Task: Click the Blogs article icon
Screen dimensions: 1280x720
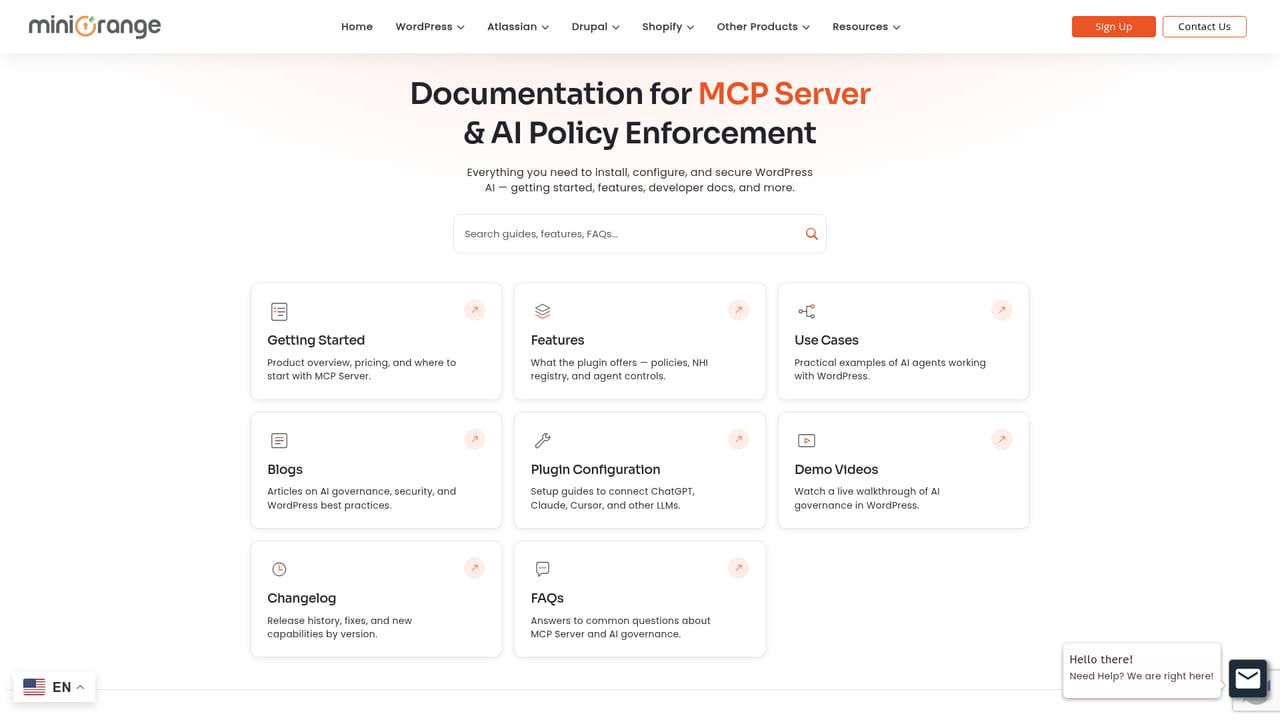Action: [x=279, y=441]
